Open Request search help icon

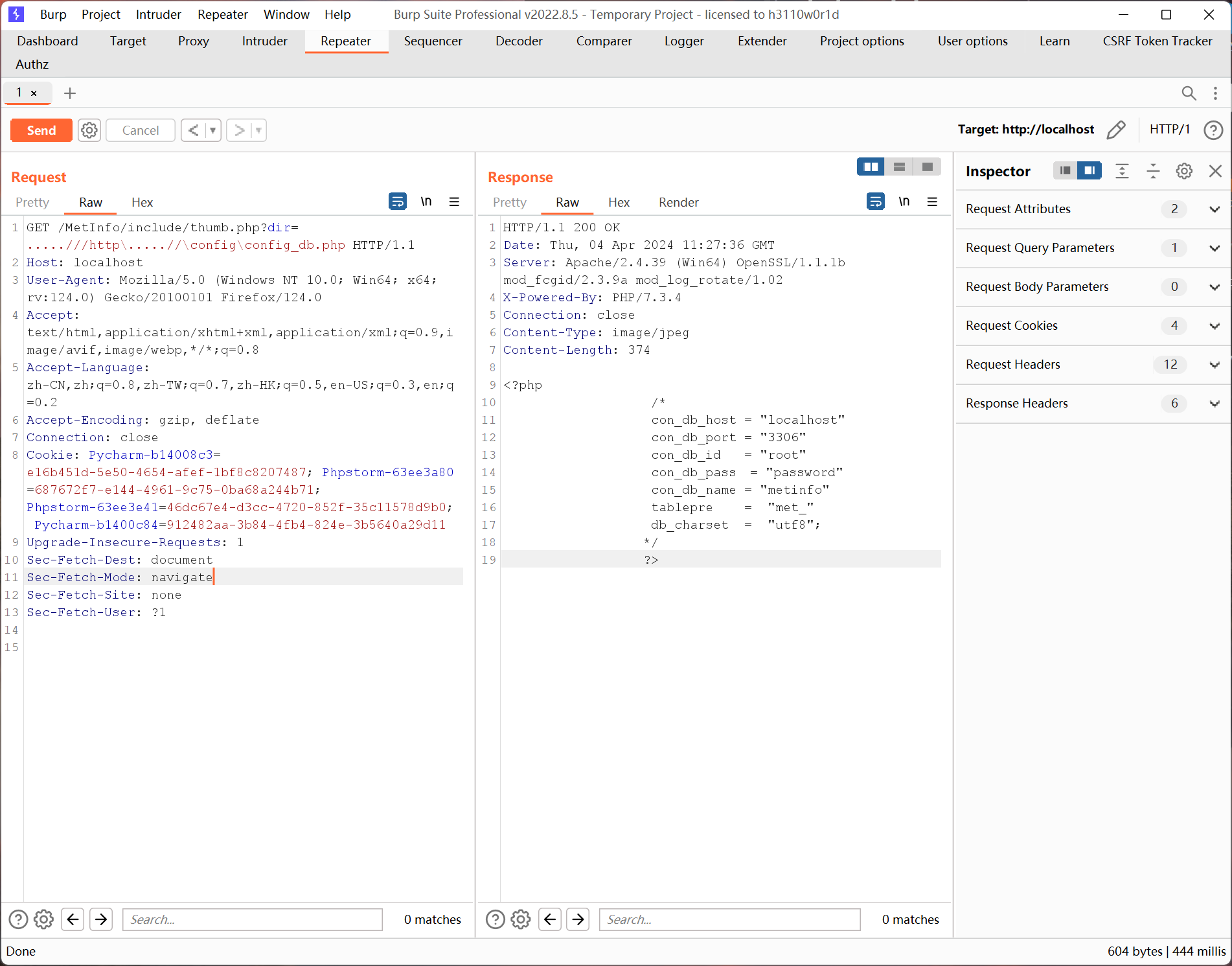pyautogui.click(x=18, y=919)
